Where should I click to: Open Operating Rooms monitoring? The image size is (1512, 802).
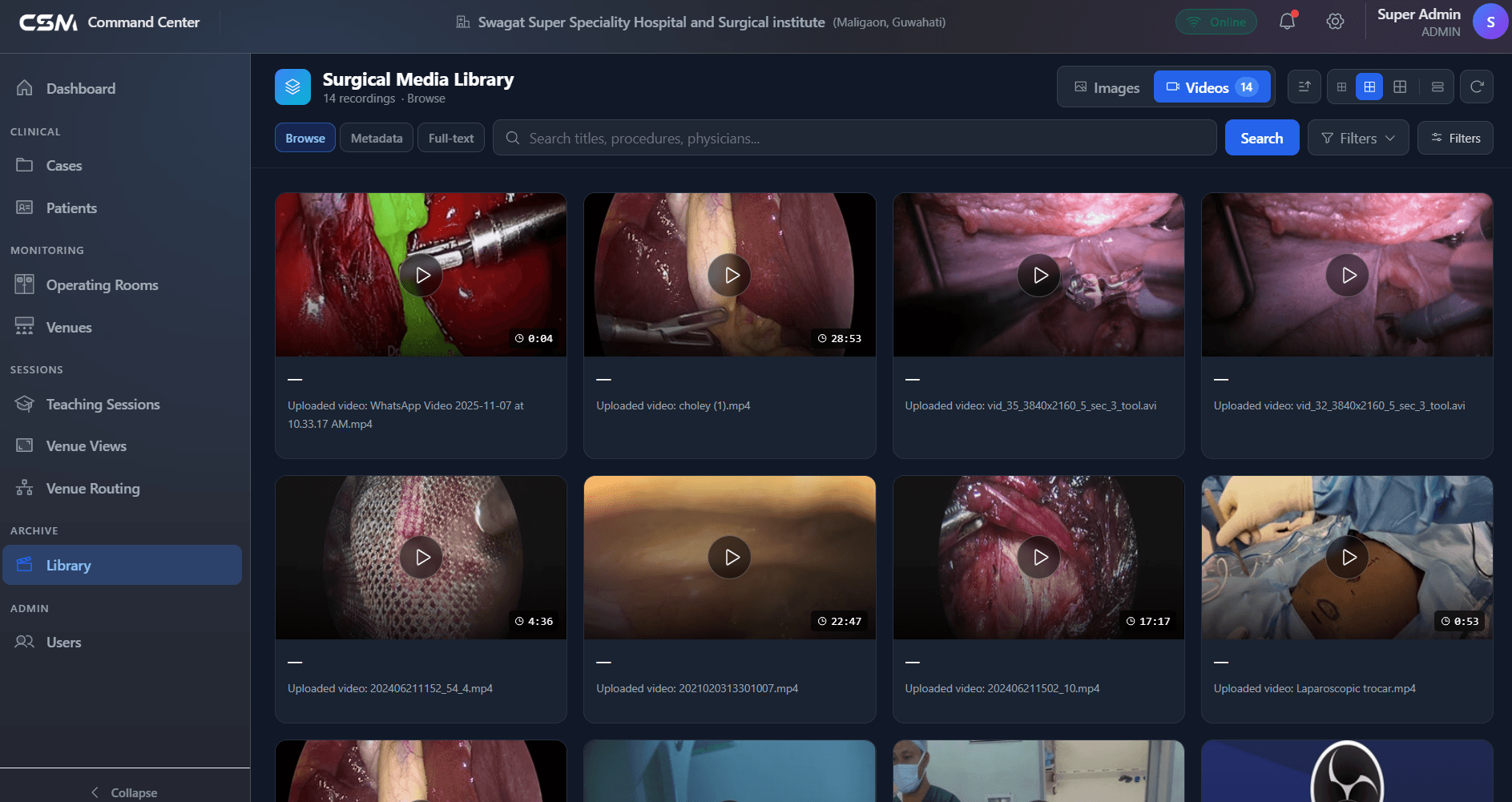click(x=122, y=284)
